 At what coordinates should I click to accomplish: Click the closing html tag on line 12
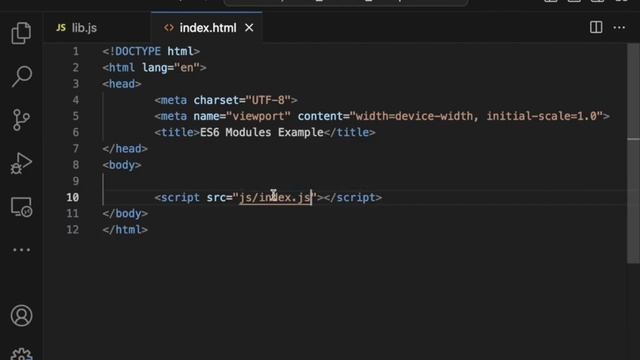pyautogui.click(x=125, y=230)
